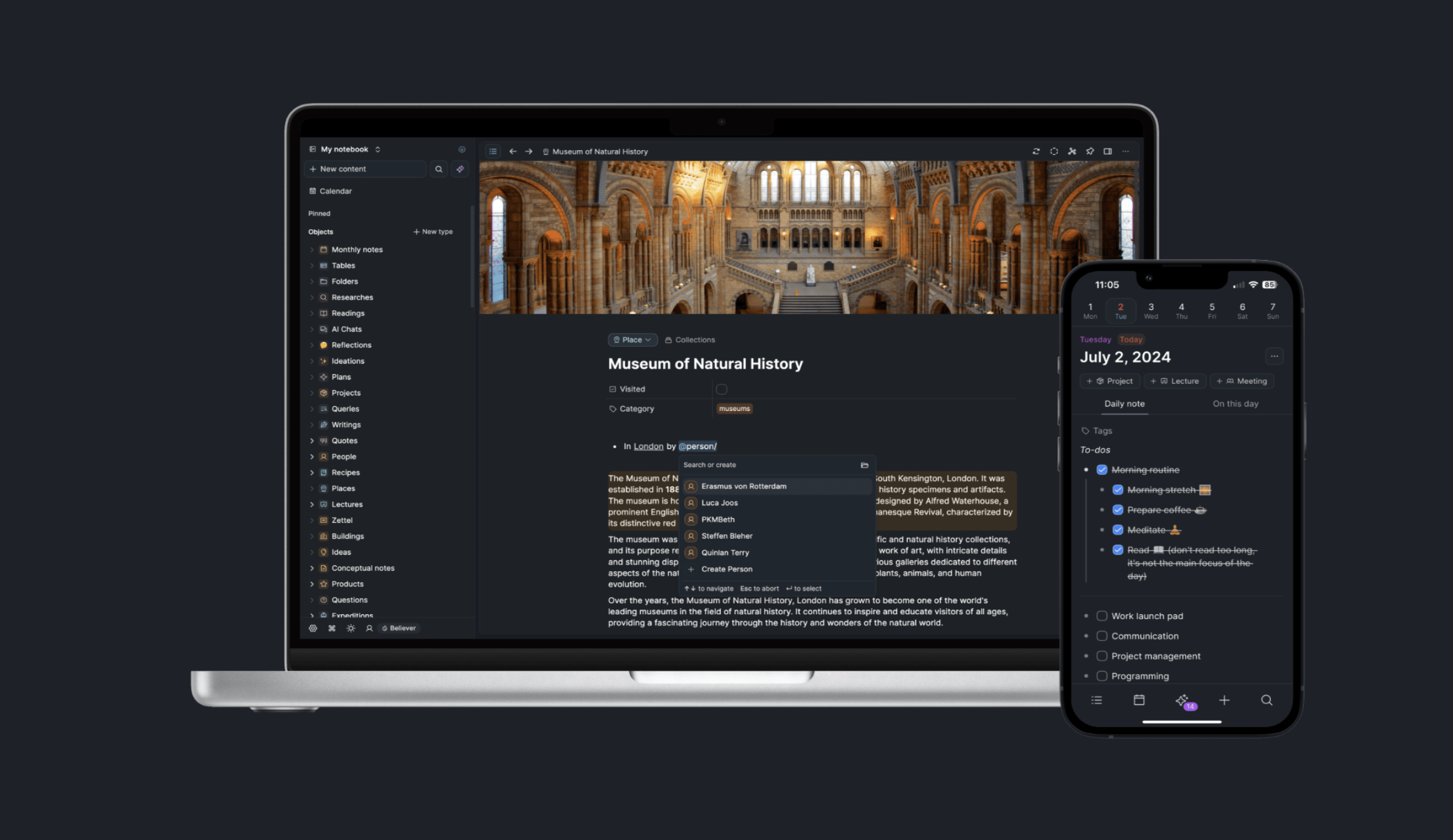The image size is (1453, 840).
Task: Click Create Person in dropdown menu
Action: coord(727,569)
